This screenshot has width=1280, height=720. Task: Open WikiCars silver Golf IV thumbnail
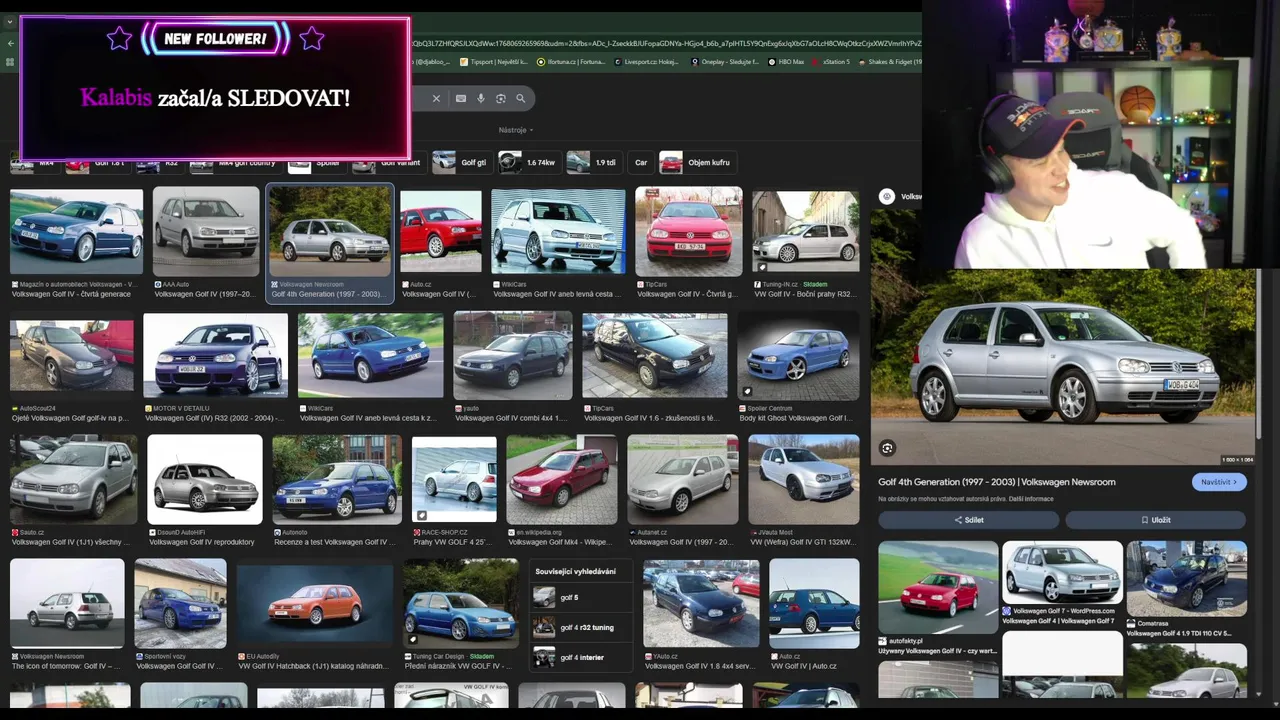click(x=558, y=232)
